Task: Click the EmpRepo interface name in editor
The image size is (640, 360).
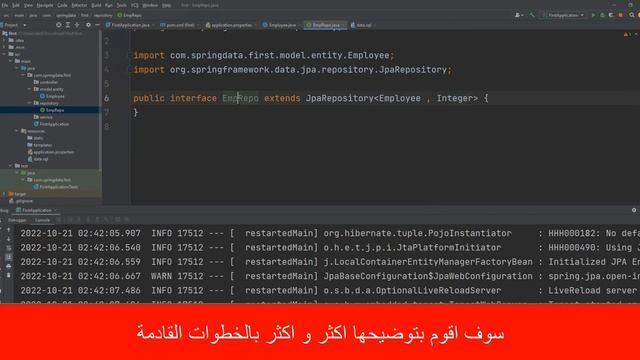Action: point(240,98)
